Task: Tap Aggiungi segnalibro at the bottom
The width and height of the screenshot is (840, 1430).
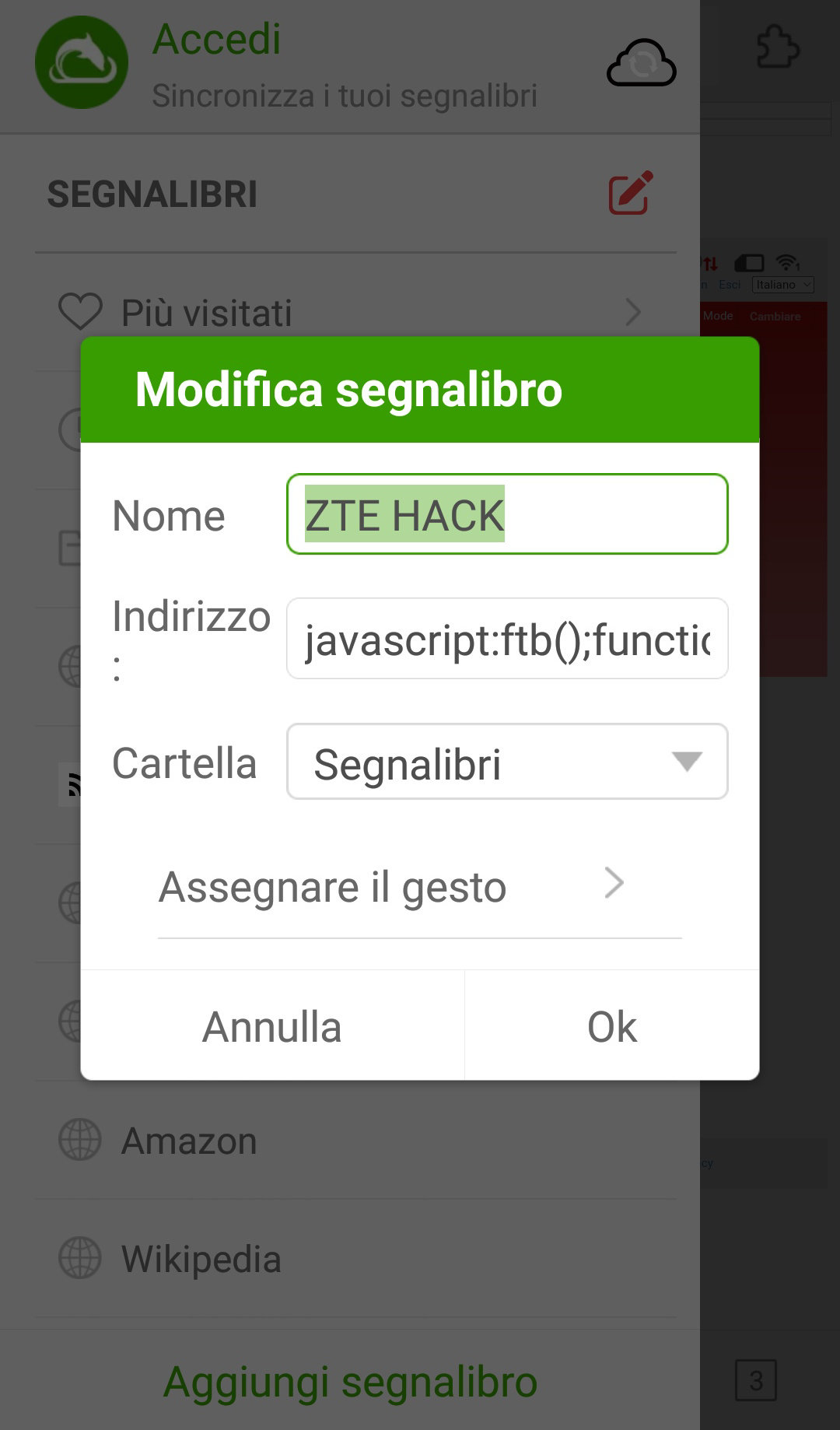Action: click(350, 1382)
